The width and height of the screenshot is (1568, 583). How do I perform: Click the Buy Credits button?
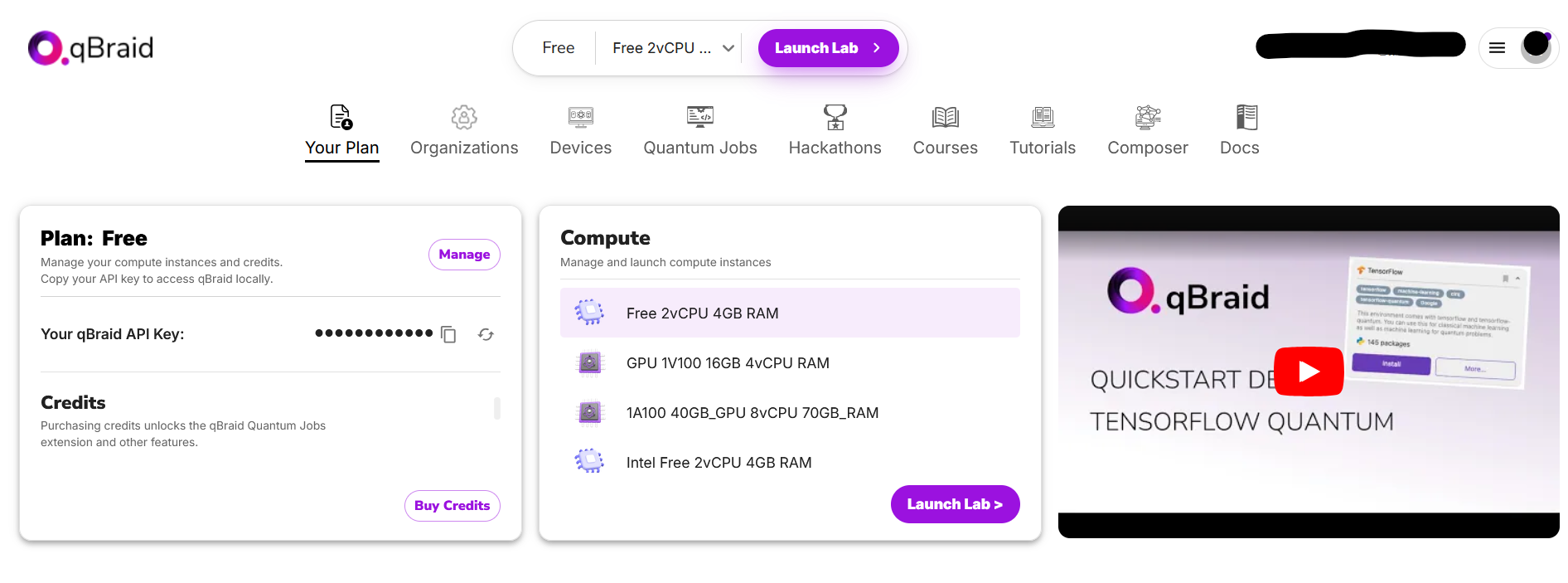[x=452, y=506]
